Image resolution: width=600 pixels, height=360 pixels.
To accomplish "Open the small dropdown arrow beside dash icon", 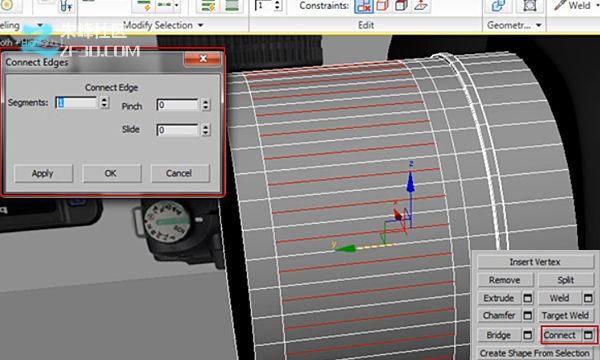I will (176, 5).
